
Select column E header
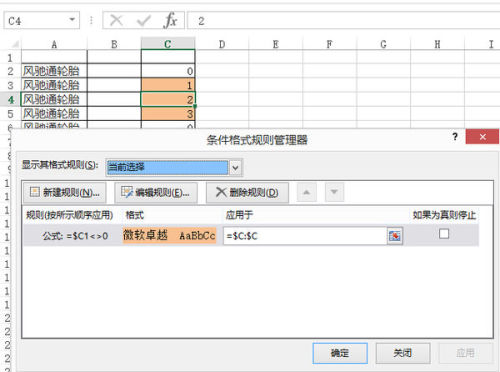point(276,44)
